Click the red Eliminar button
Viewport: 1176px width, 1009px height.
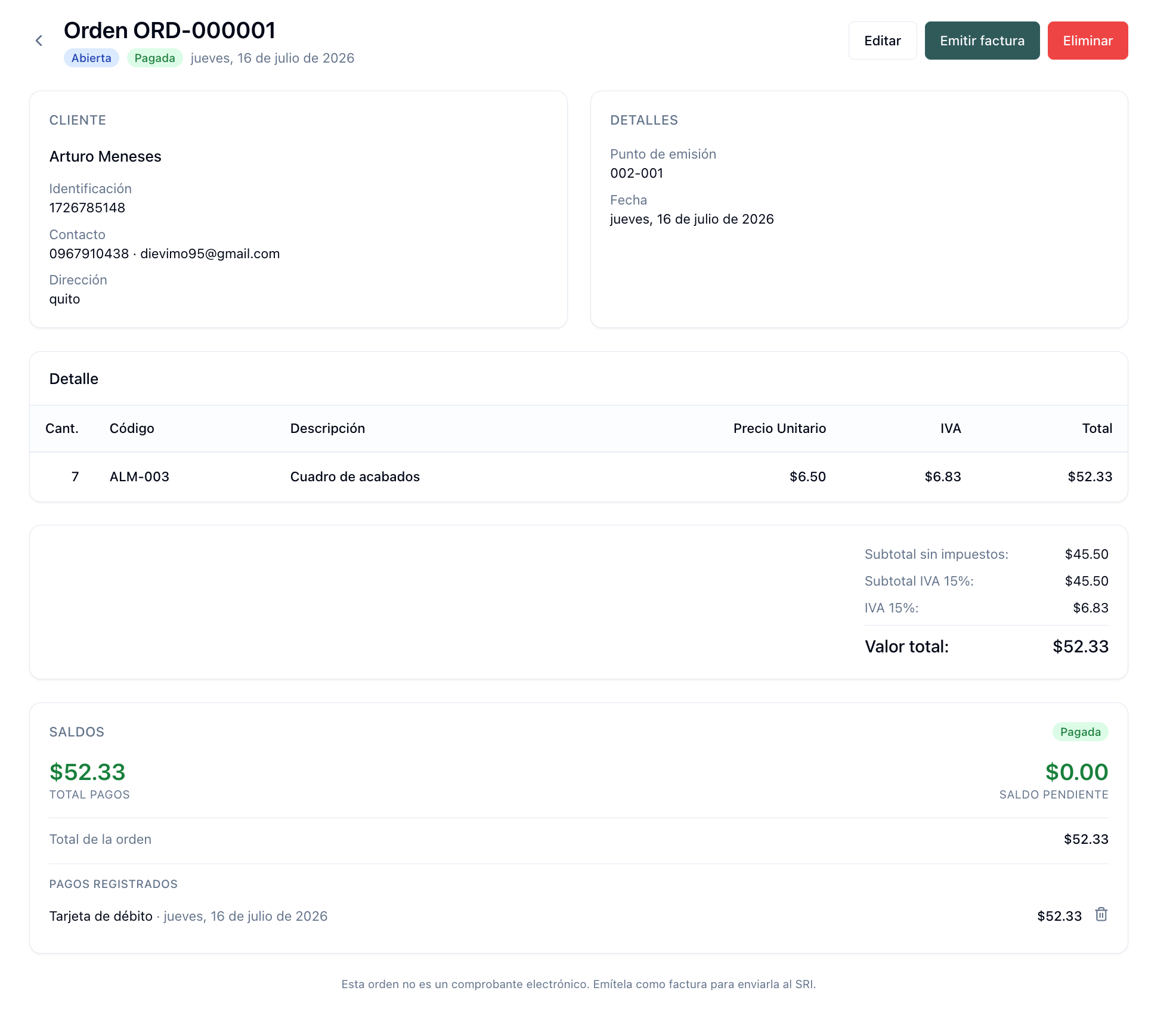pyautogui.click(x=1087, y=41)
